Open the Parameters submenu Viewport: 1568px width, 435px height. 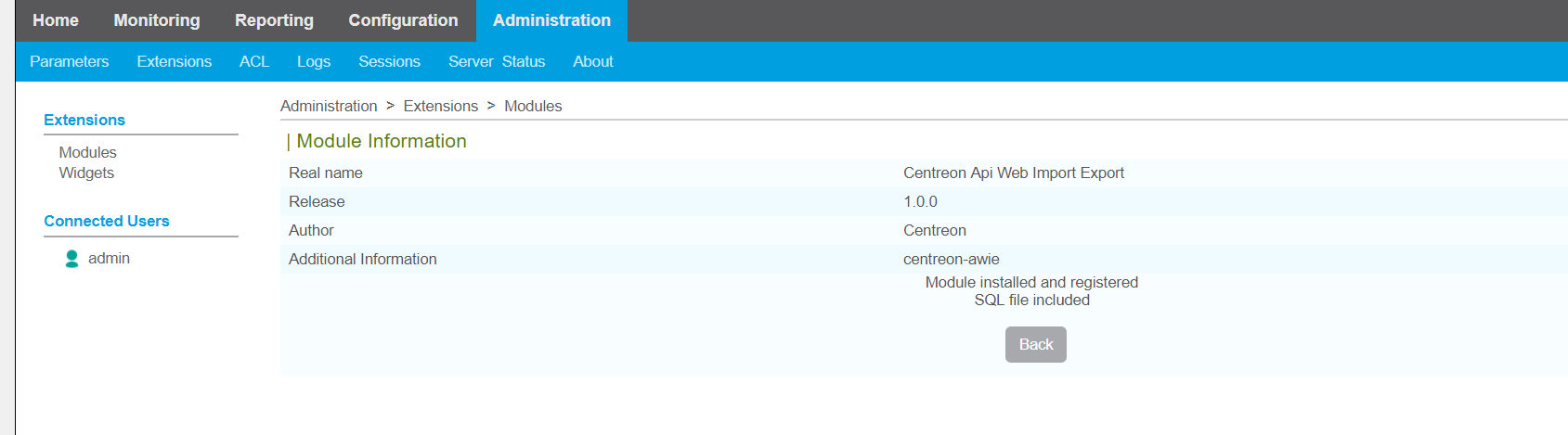point(70,61)
